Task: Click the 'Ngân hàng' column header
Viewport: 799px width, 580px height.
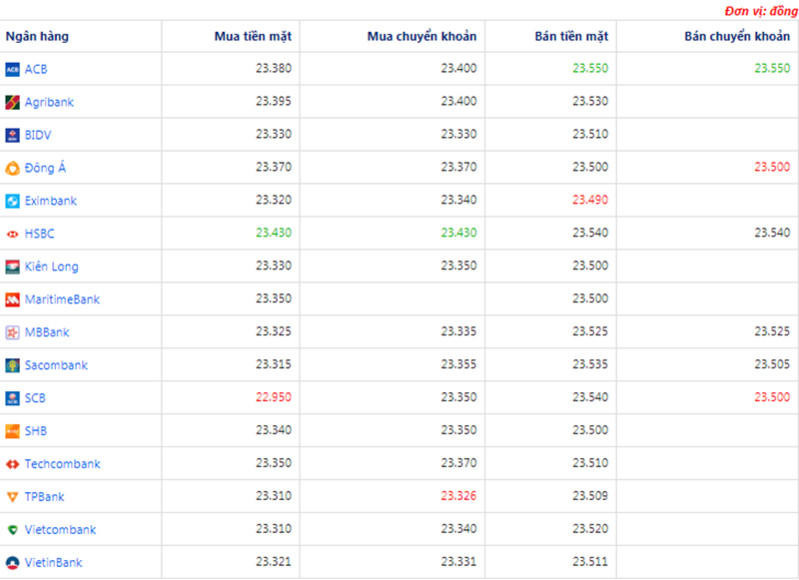Action: [37, 37]
